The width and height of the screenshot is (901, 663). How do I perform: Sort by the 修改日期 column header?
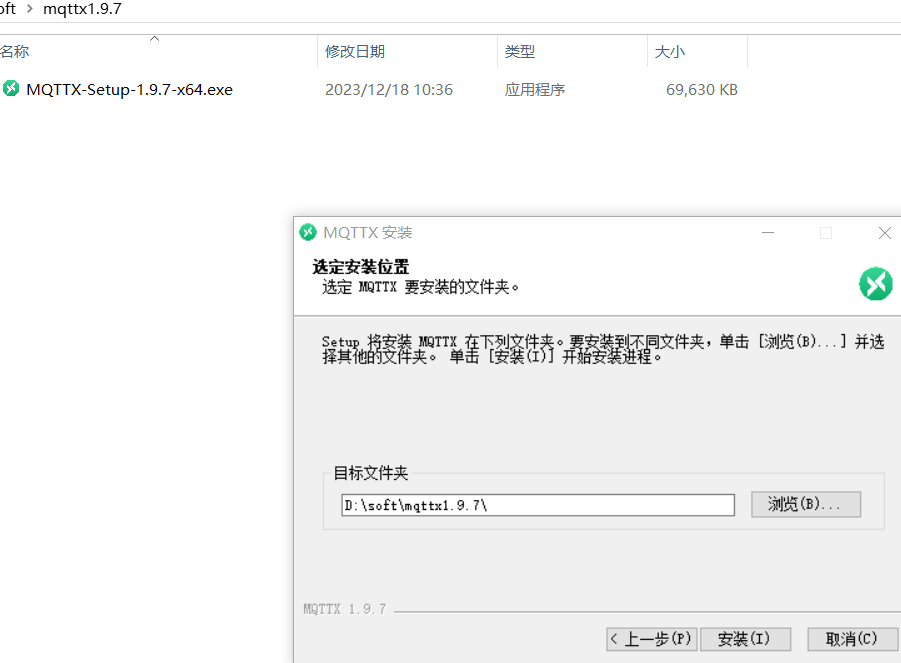[355, 52]
